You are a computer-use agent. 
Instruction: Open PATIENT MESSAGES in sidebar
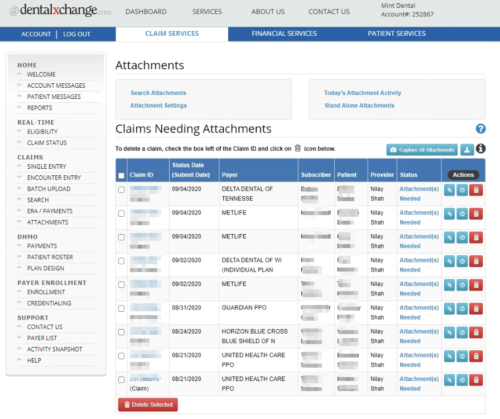tap(54, 97)
